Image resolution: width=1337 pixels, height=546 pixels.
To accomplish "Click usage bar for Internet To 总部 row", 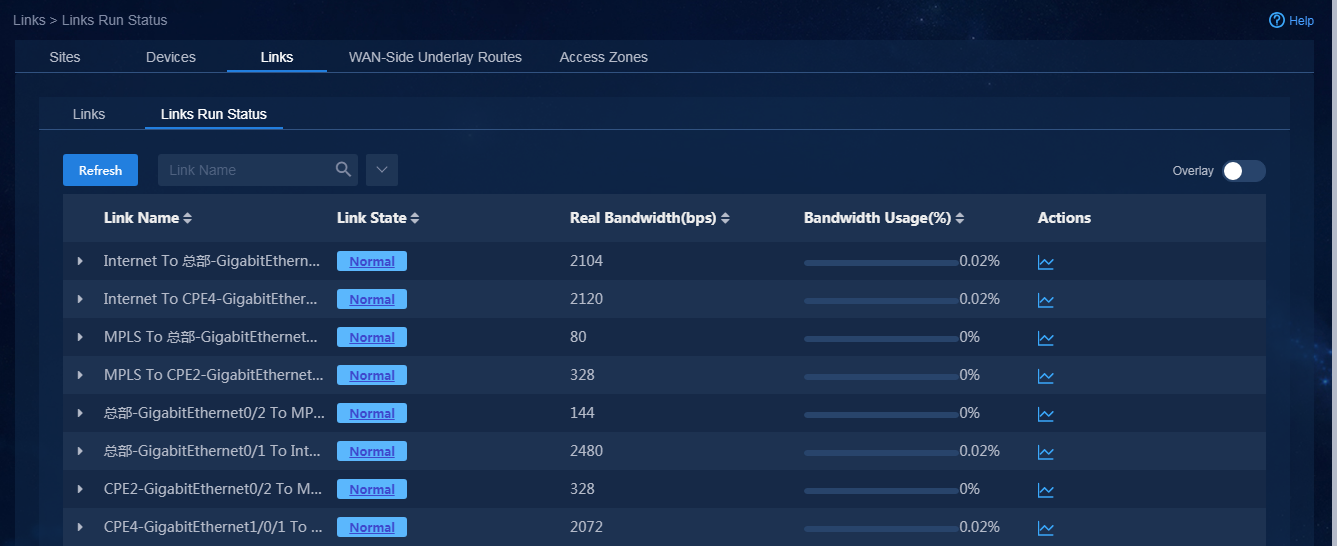I will [x=880, y=262].
